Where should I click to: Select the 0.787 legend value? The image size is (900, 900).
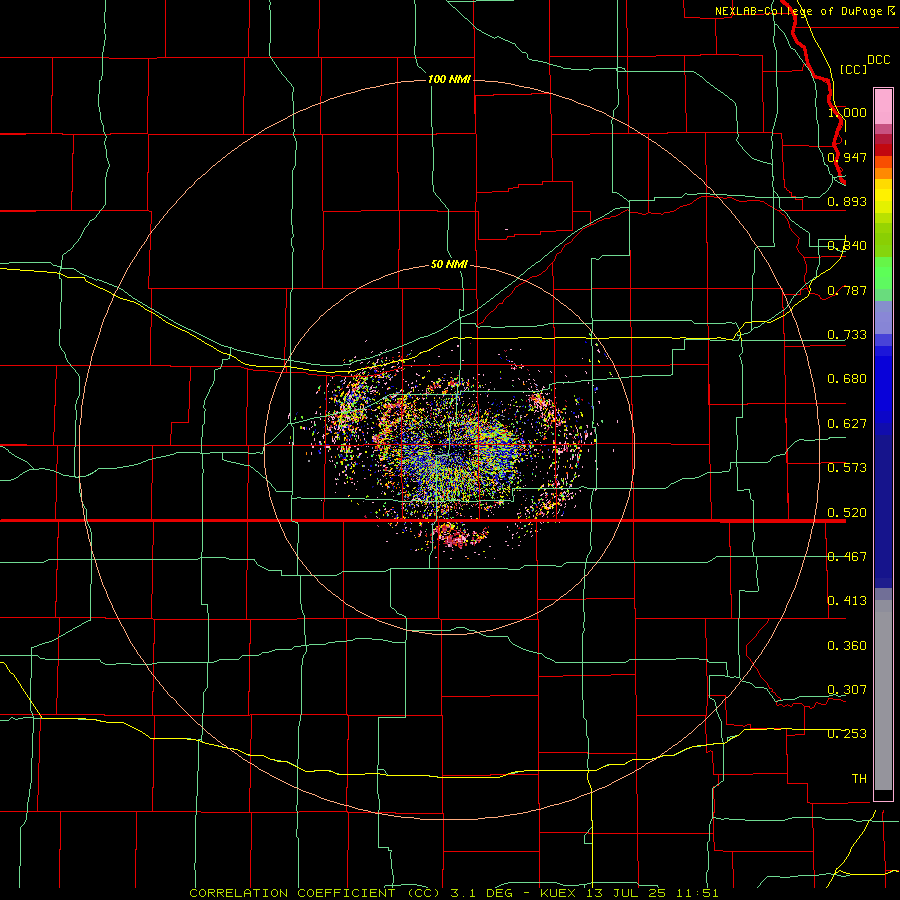pos(847,290)
